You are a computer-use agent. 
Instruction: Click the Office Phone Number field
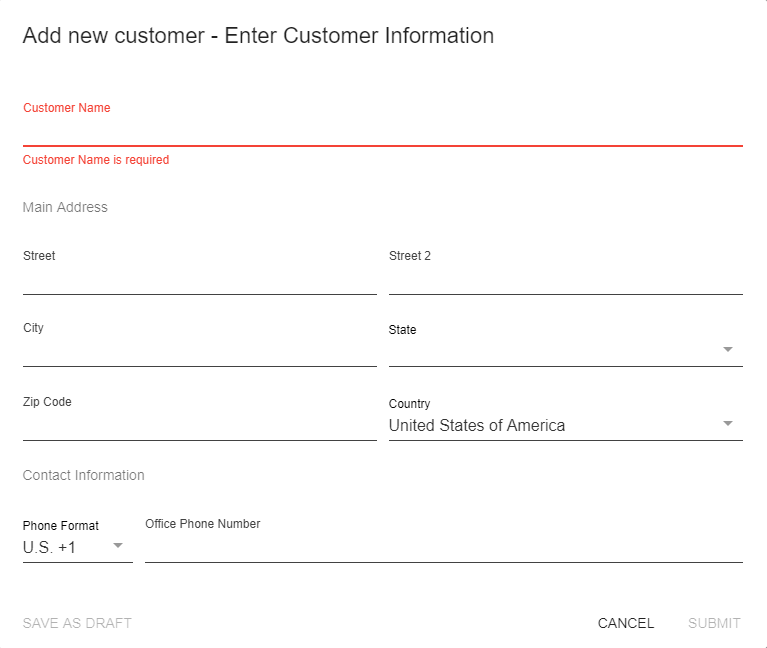[443, 548]
